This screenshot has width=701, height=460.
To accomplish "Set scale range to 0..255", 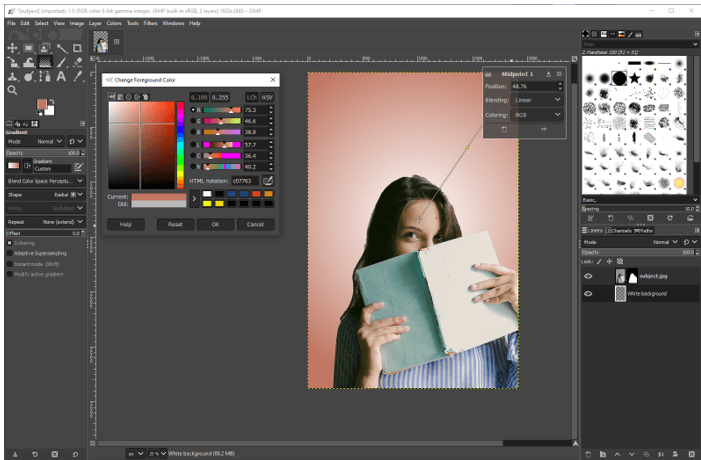I will [x=220, y=97].
